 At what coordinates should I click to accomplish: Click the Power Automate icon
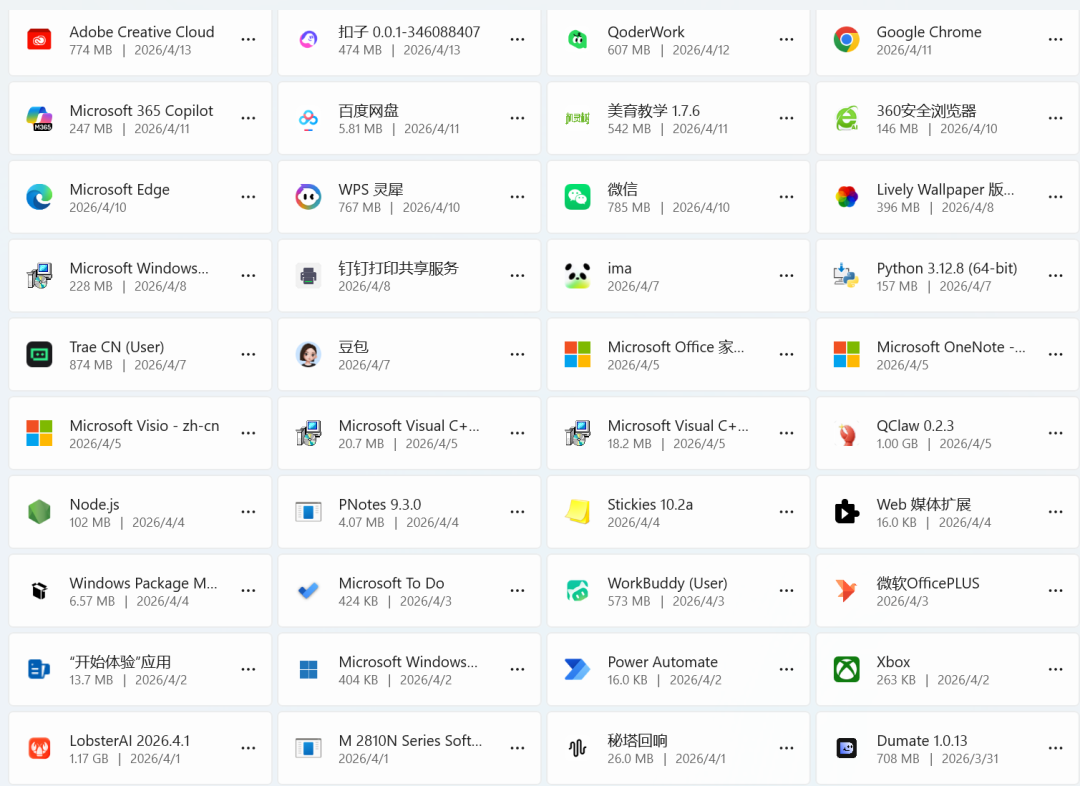[577, 669]
